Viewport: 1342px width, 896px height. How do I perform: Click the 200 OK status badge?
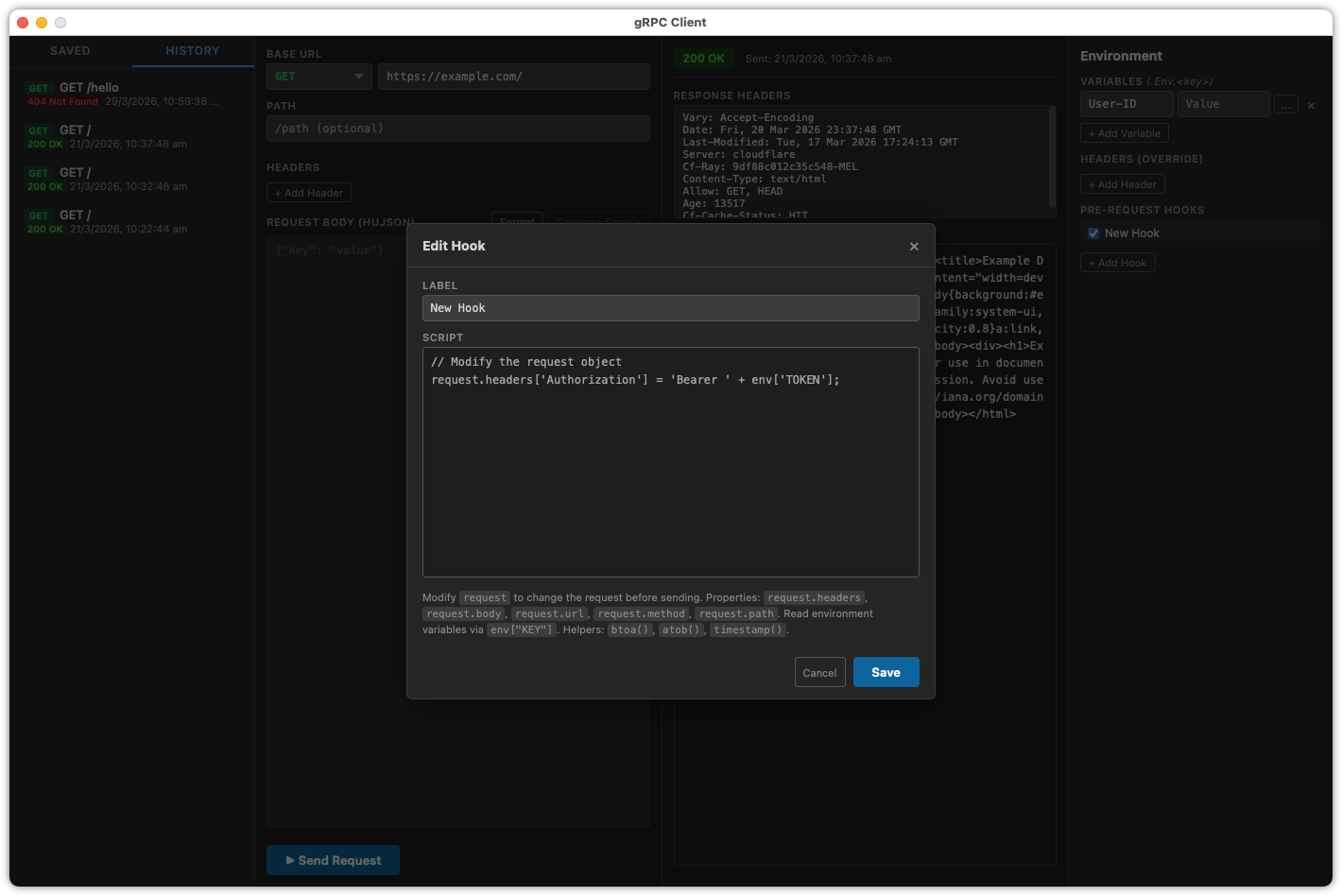pos(703,59)
